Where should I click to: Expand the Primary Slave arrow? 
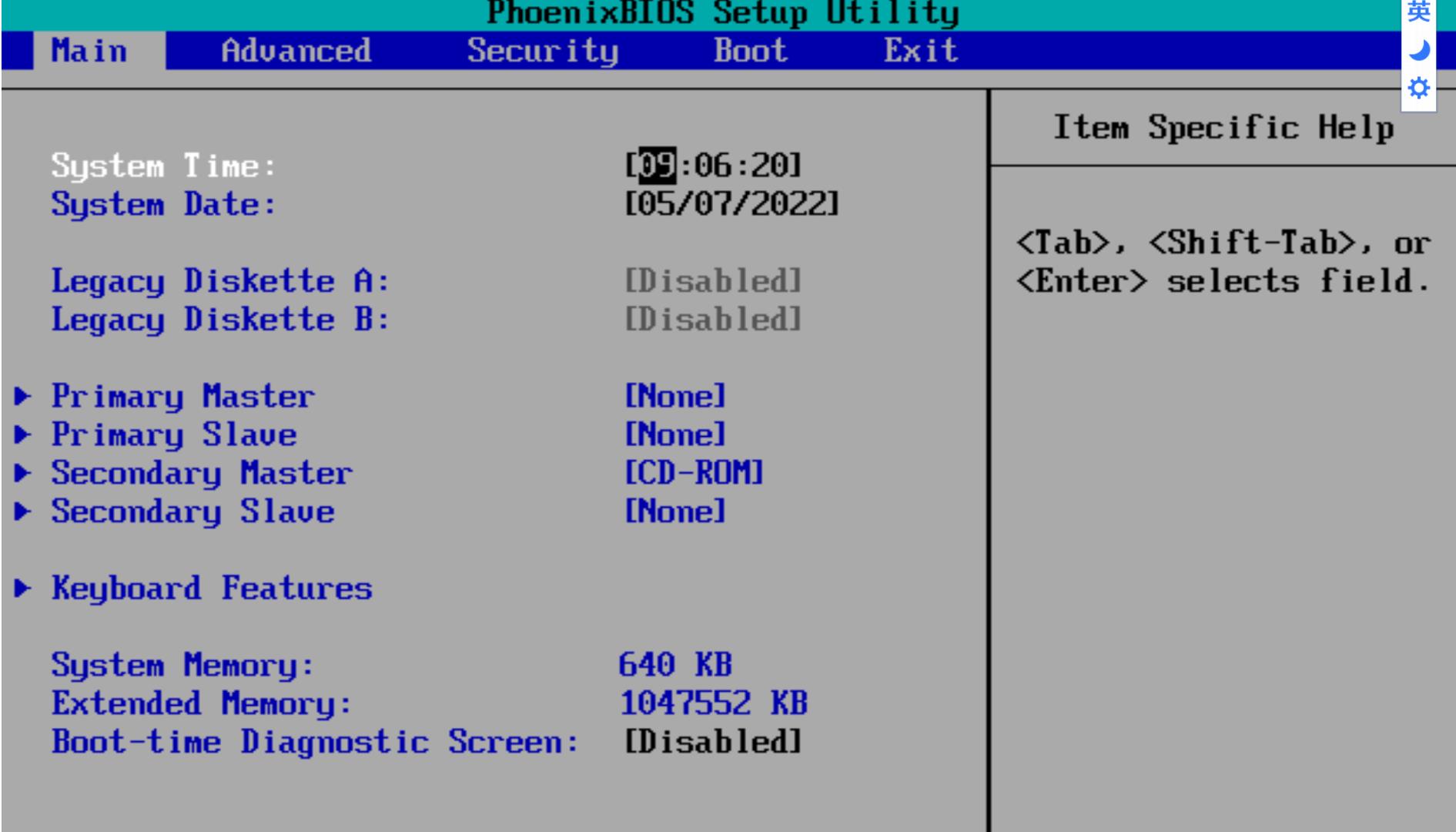(x=23, y=435)
